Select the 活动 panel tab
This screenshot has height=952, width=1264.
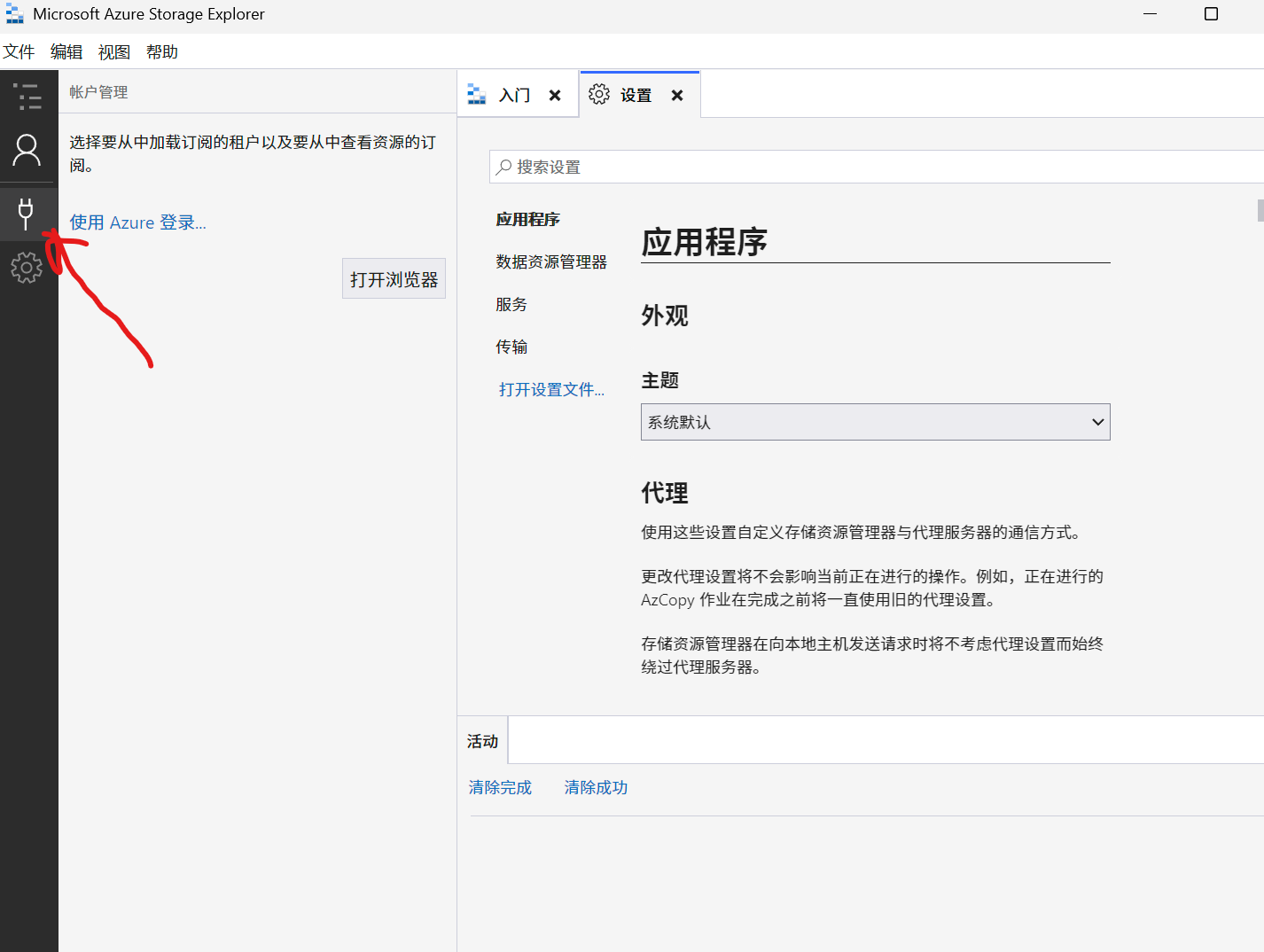483,741
